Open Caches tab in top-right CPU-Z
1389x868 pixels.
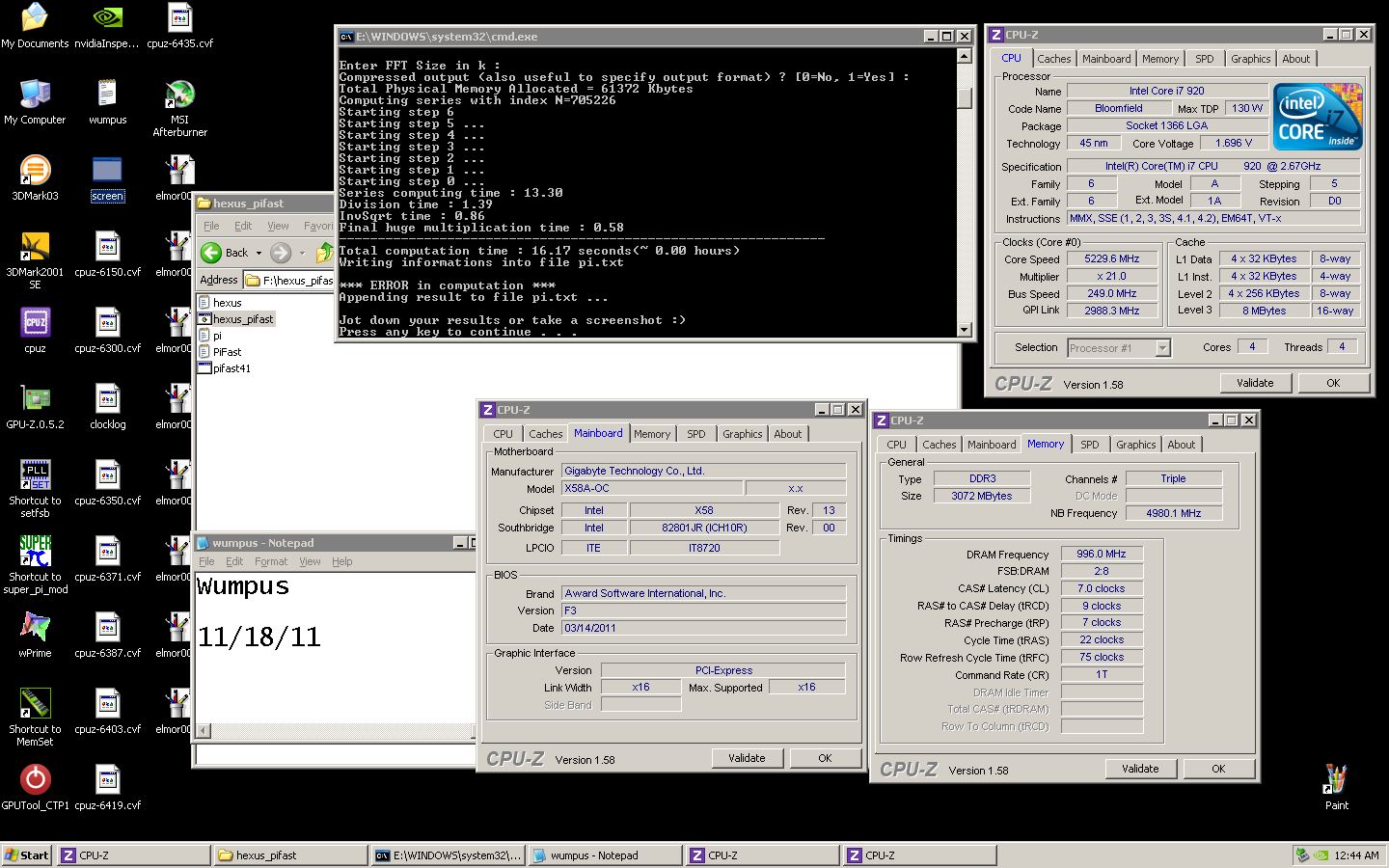coord(1053,59)
